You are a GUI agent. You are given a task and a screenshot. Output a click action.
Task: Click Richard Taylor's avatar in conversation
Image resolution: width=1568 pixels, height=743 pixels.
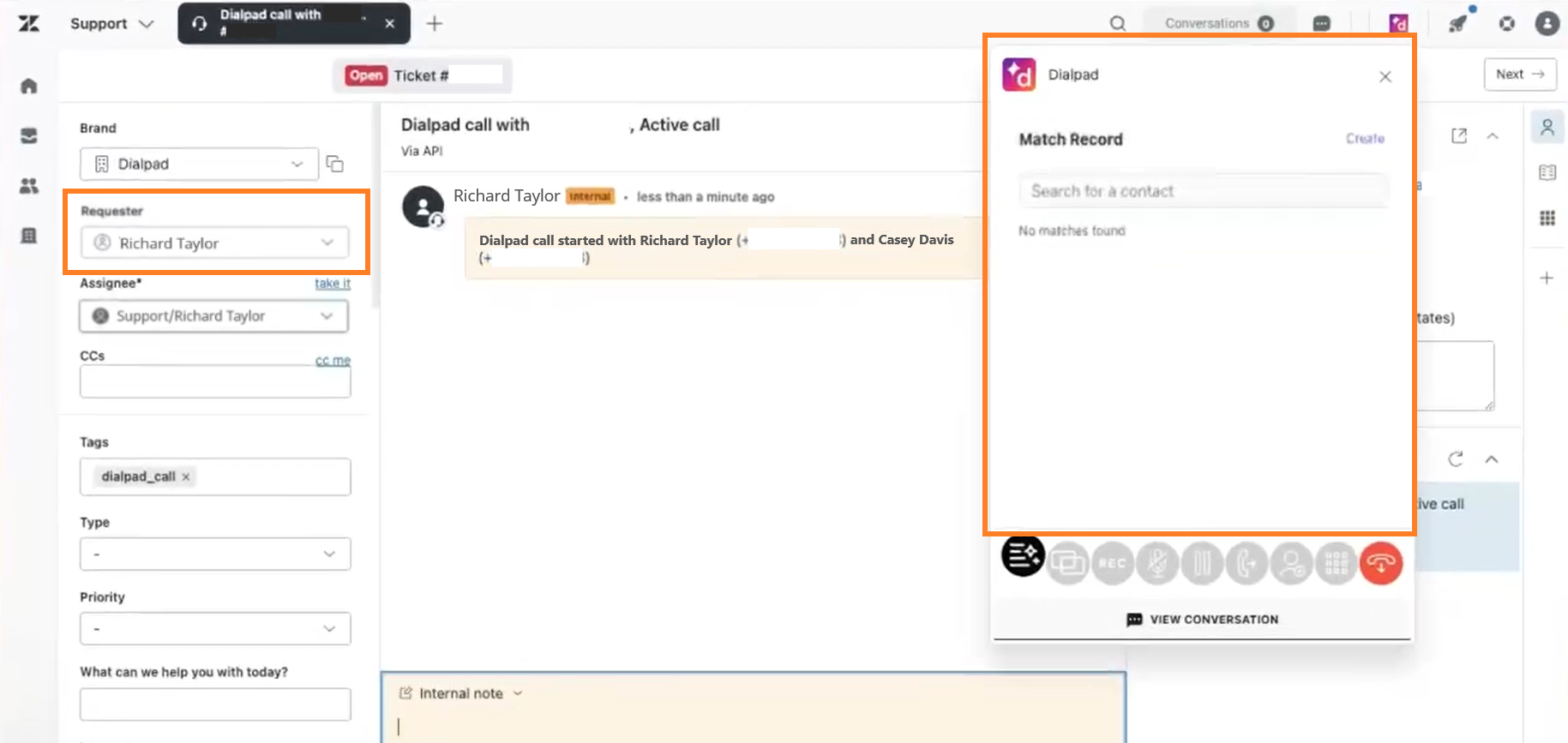pos(423,207)
